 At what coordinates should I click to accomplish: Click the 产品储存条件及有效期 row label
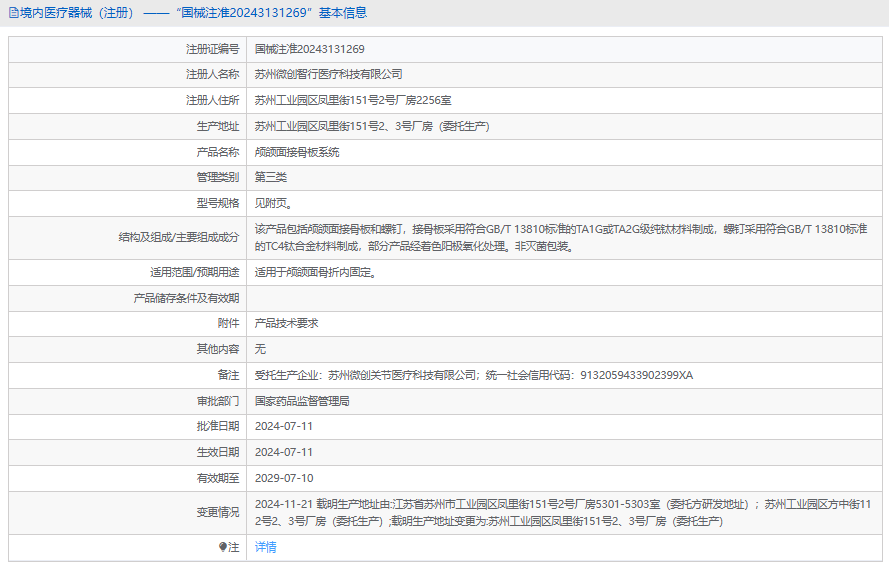pyautogui.click(x=186, y=298)
